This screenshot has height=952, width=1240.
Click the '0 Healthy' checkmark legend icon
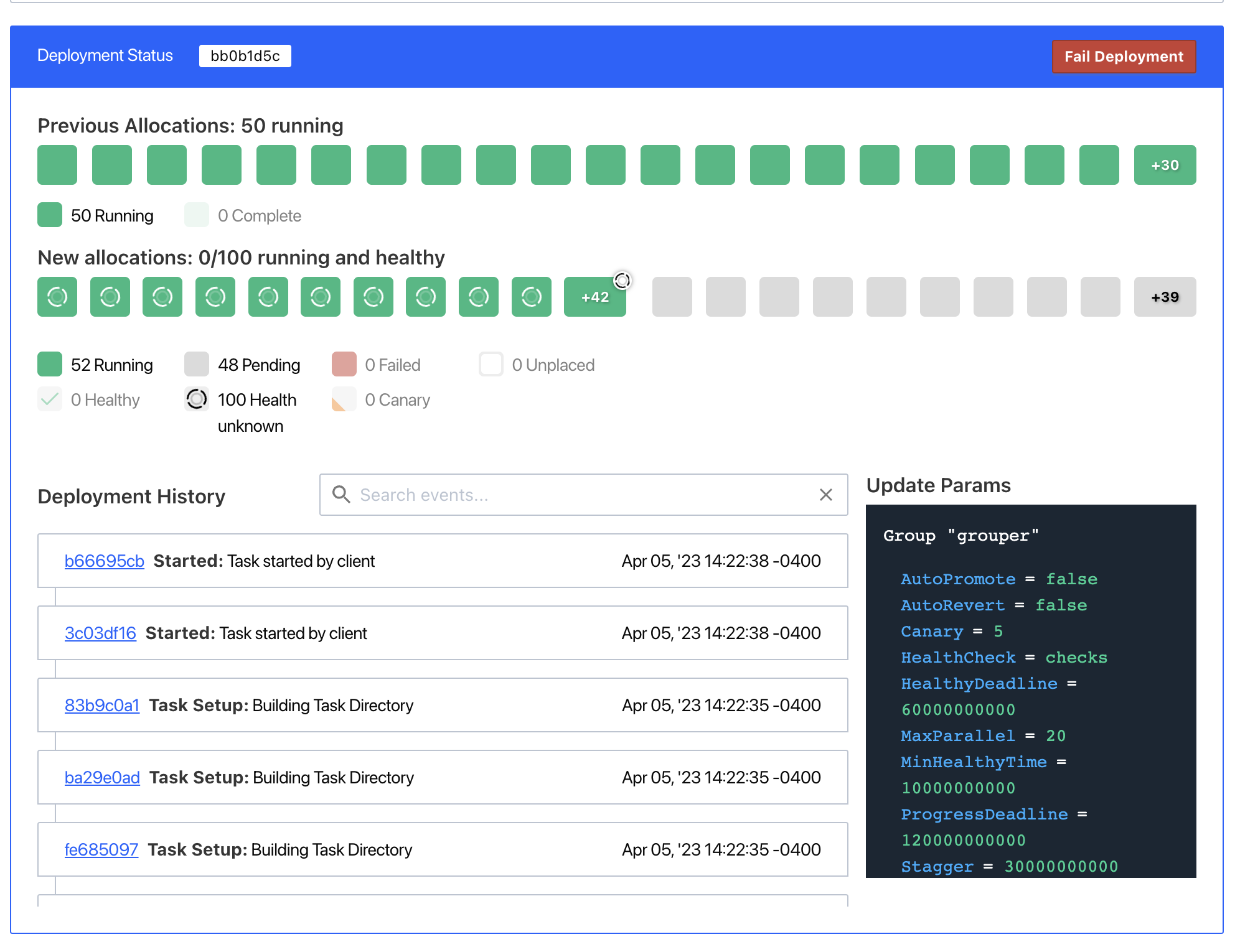pos(49,399)
